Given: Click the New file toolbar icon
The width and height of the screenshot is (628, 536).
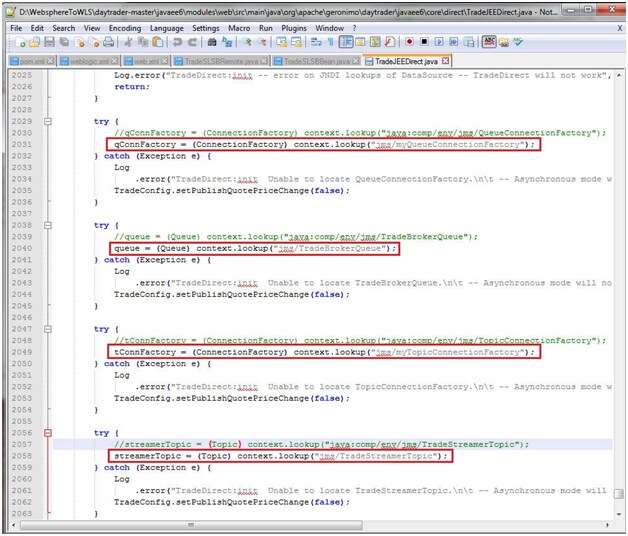Looking at the screenshot, I should coord(18,43).
